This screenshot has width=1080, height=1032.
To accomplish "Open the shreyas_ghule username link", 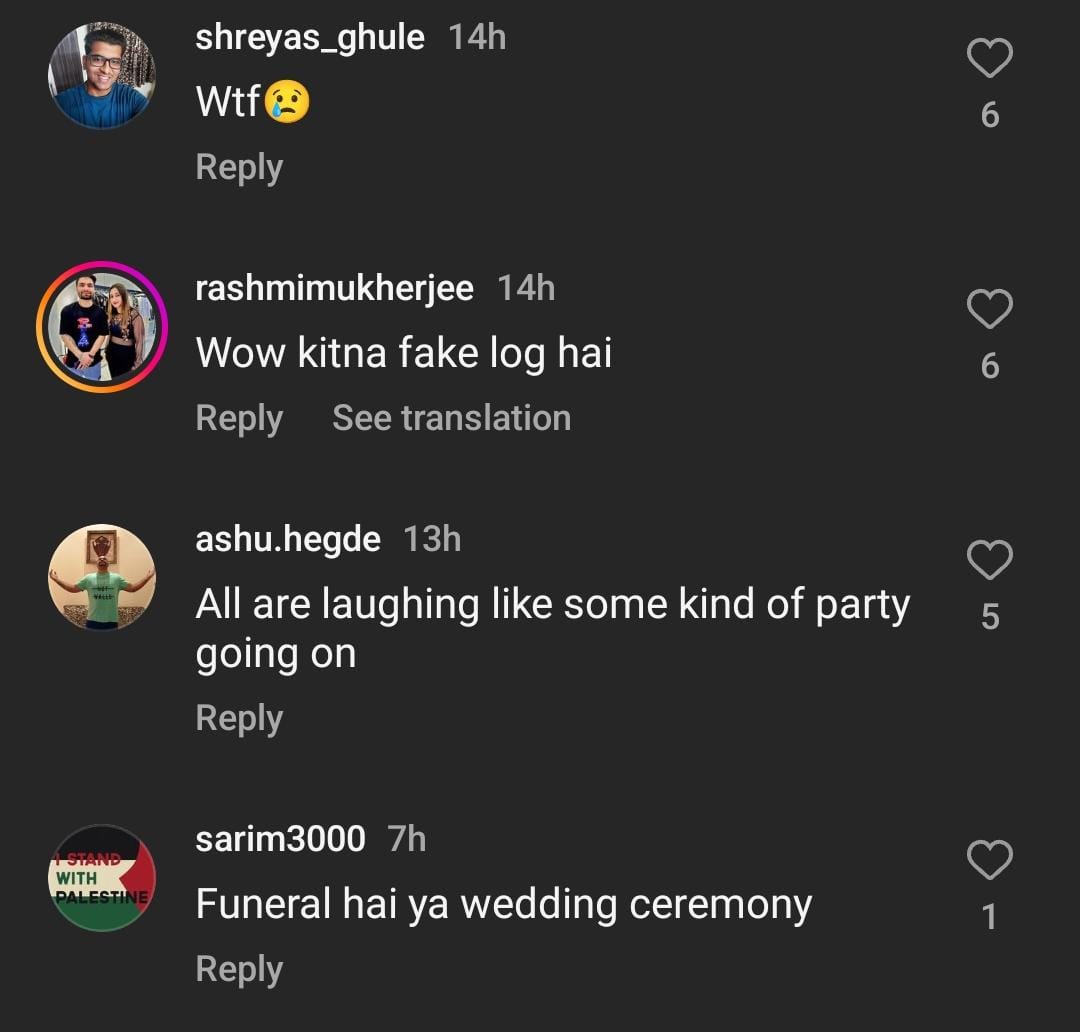I will 310,38.
